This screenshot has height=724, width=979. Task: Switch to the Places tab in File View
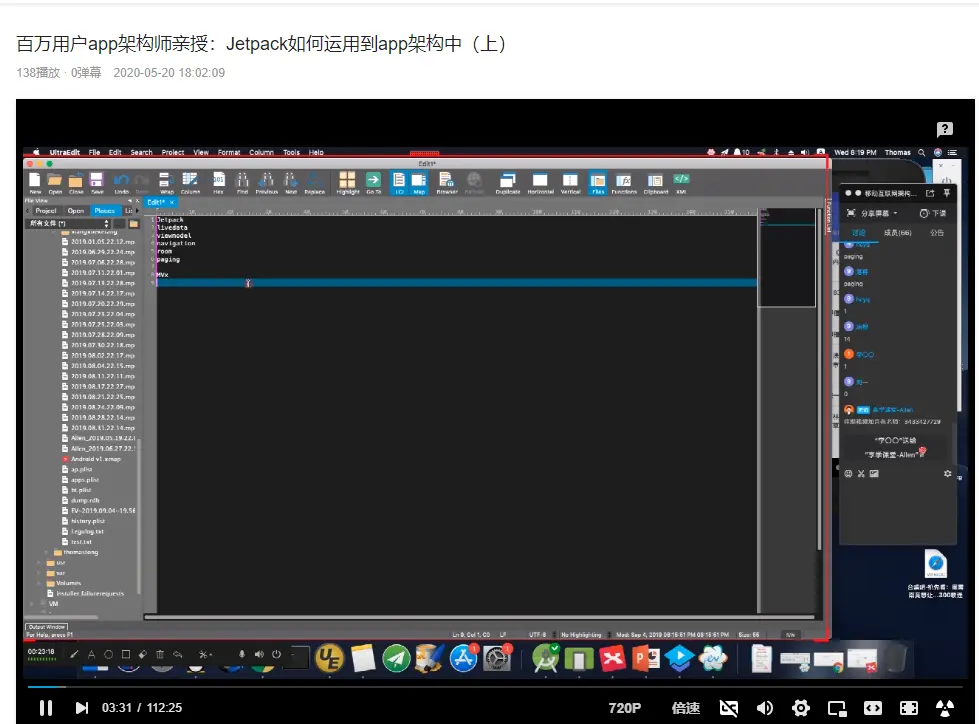[104, 211]
